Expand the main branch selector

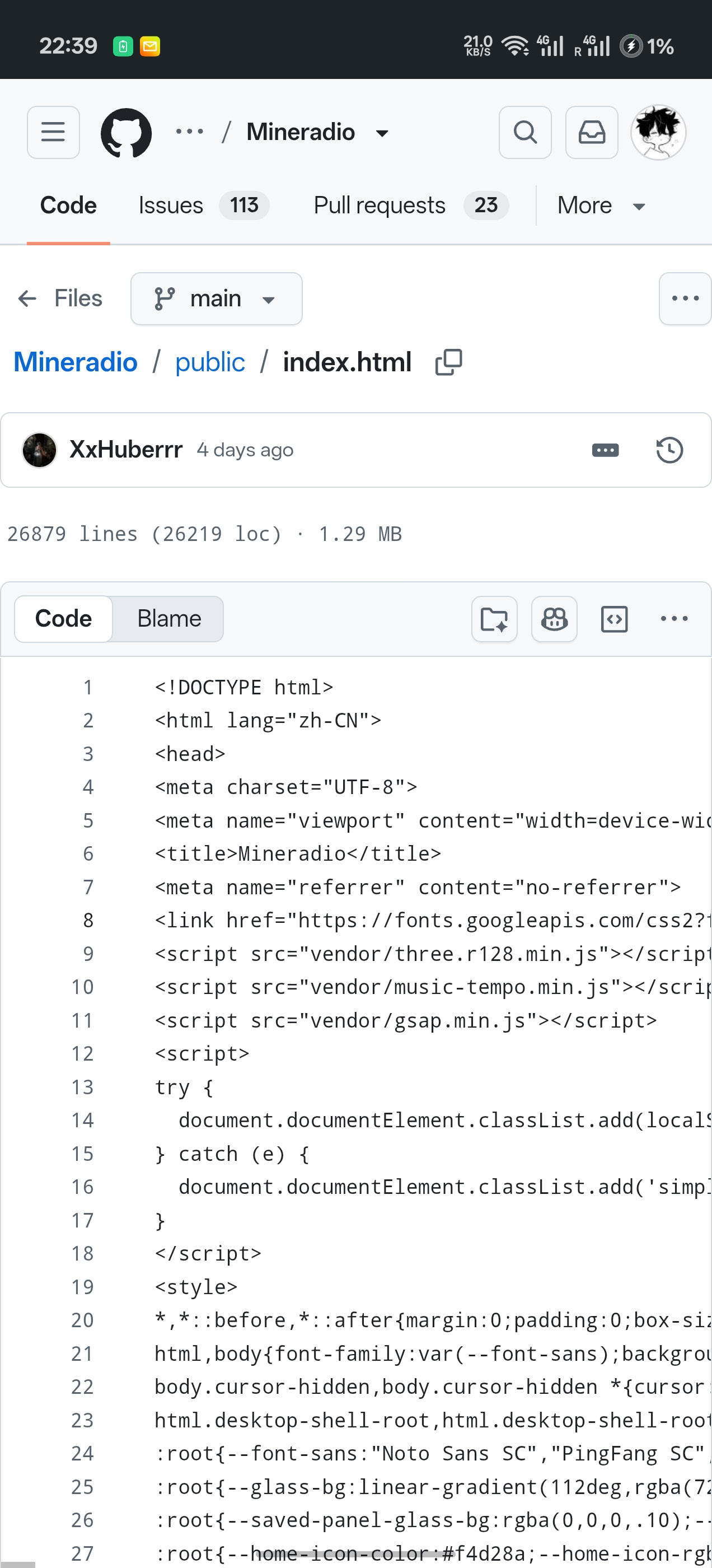coord(216,299)
